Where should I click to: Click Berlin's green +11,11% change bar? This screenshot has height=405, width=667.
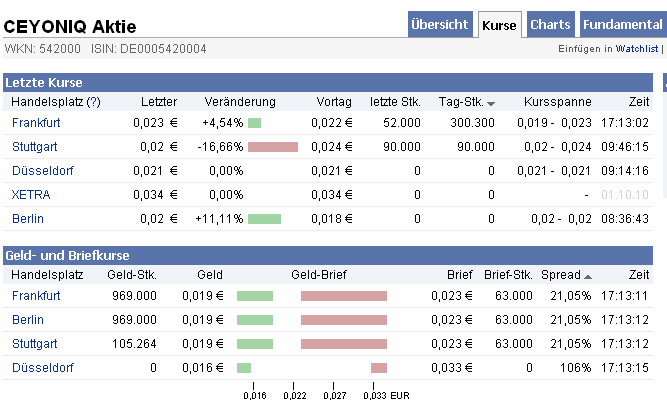point(264,219)
